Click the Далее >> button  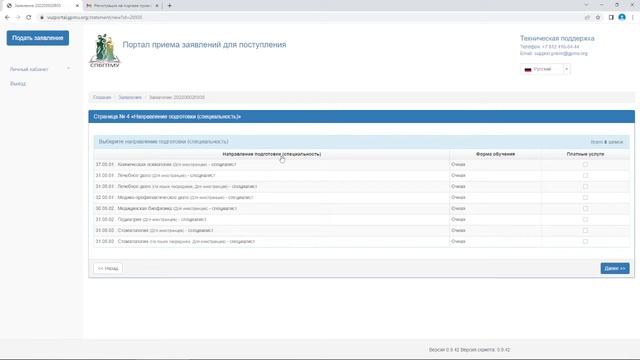coord(615,268)
